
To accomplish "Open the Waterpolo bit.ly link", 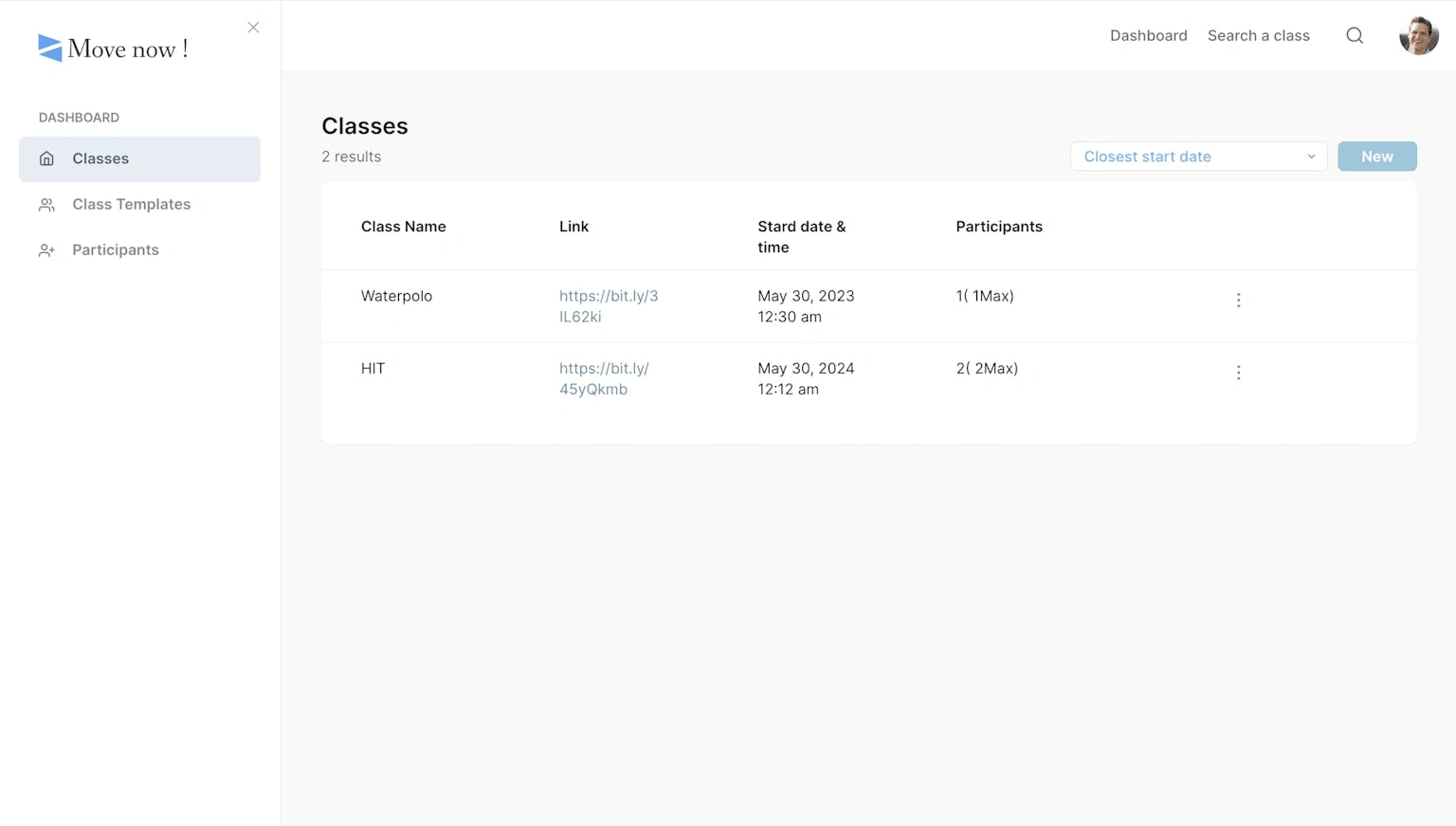I will click(x=608, y=306).
